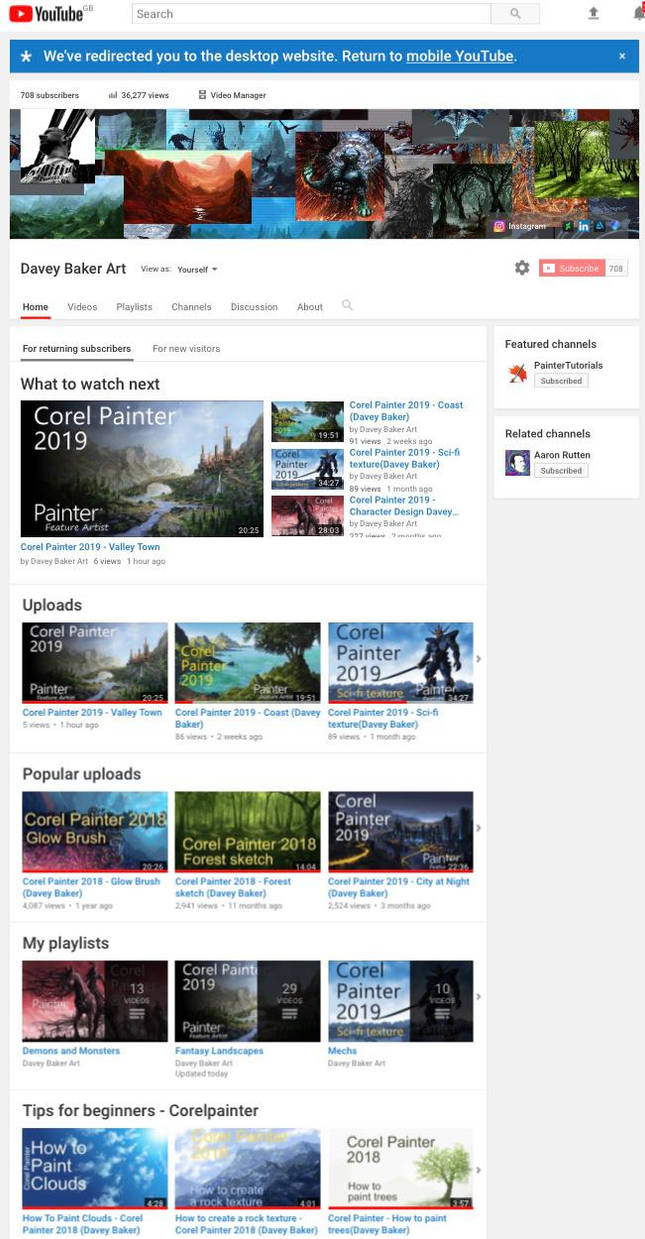
Task: Open the DeviantArt icon on banner
Action: click(568, 226)
